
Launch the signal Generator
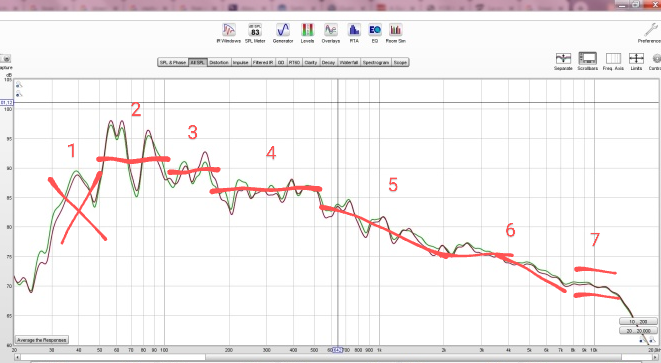pos(283,33)
